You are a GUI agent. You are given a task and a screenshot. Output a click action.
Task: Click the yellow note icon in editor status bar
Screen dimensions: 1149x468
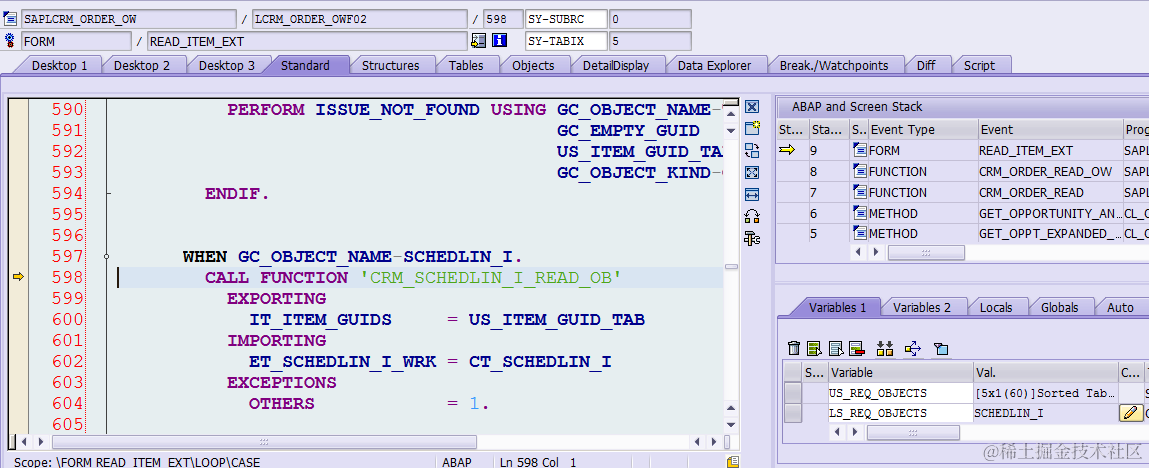pyautogui.click(x=732, y=461)
